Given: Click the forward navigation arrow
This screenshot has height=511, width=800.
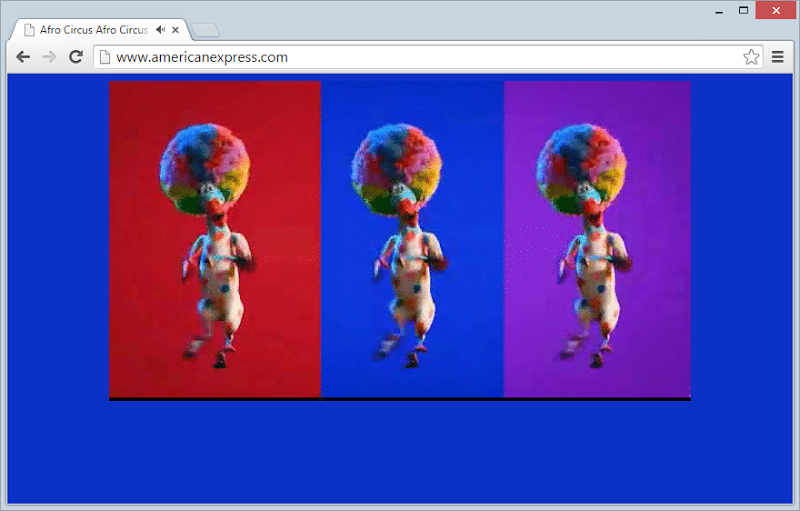Looking at the screenshot, I should (x=49, y=57).
